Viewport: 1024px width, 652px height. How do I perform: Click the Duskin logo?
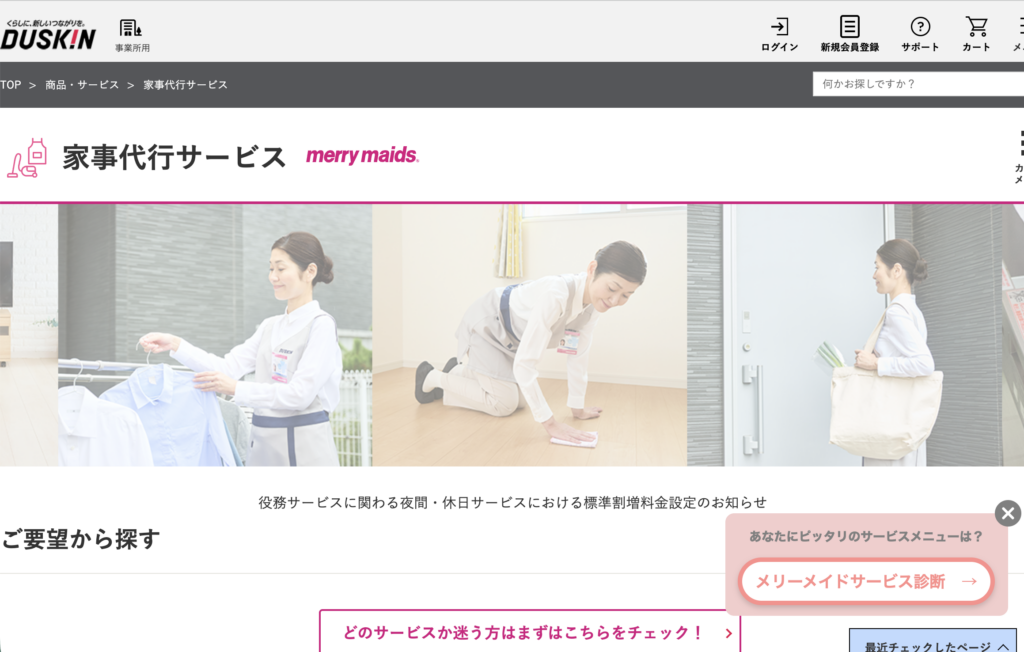[48, 34]
